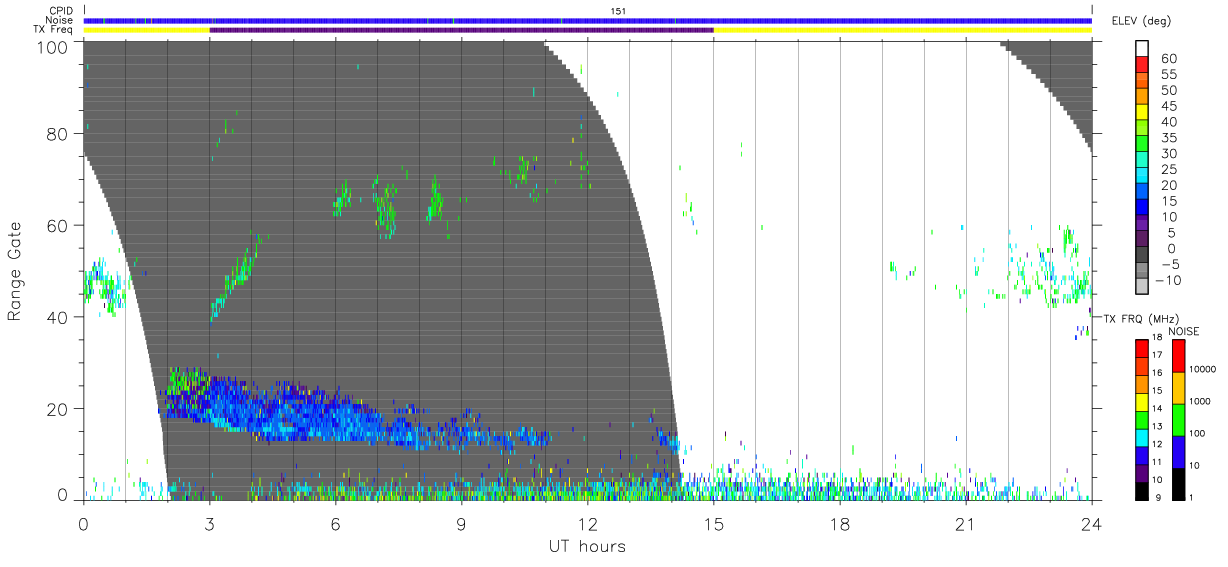Click the blue Noise bar along the top
Image resolution: width=1228 pixels, height=567 pixels.
588,20
